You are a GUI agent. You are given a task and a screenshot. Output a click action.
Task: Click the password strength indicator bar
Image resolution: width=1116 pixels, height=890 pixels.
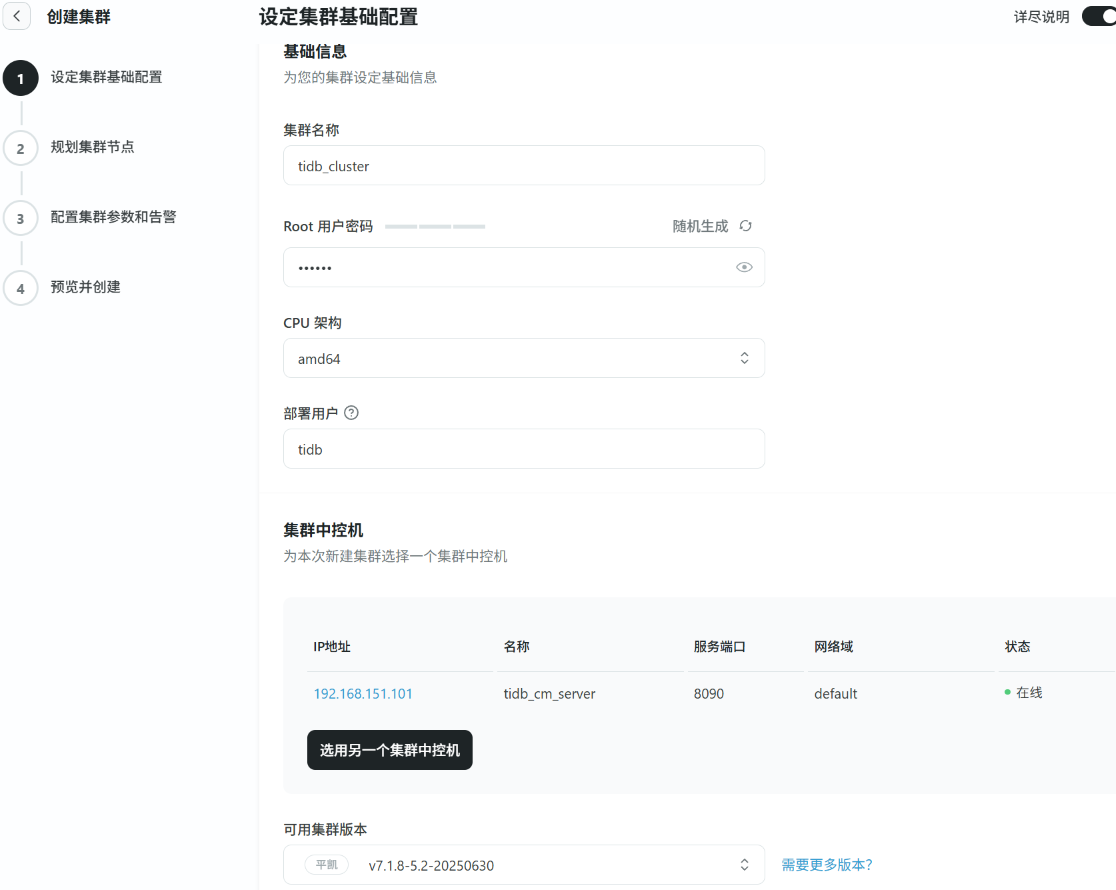point(435,227)
